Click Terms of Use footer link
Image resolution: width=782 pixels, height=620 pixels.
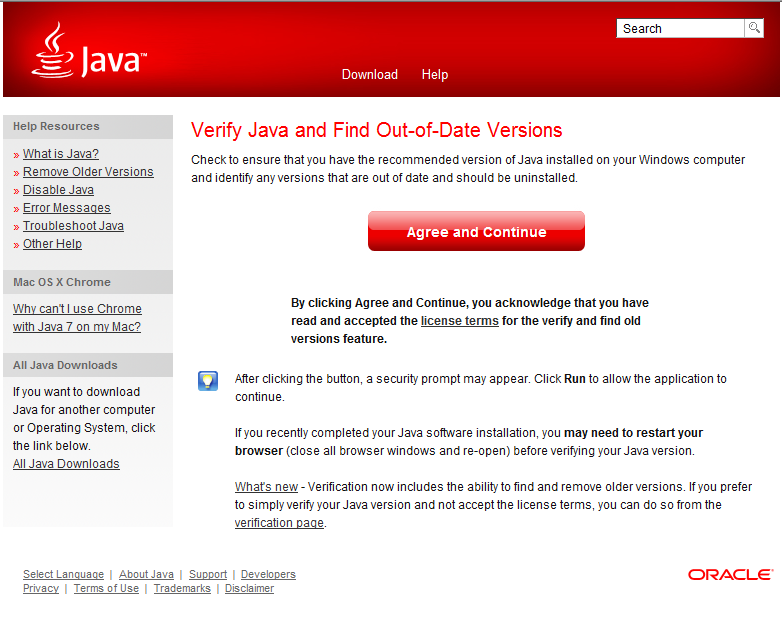106,588
